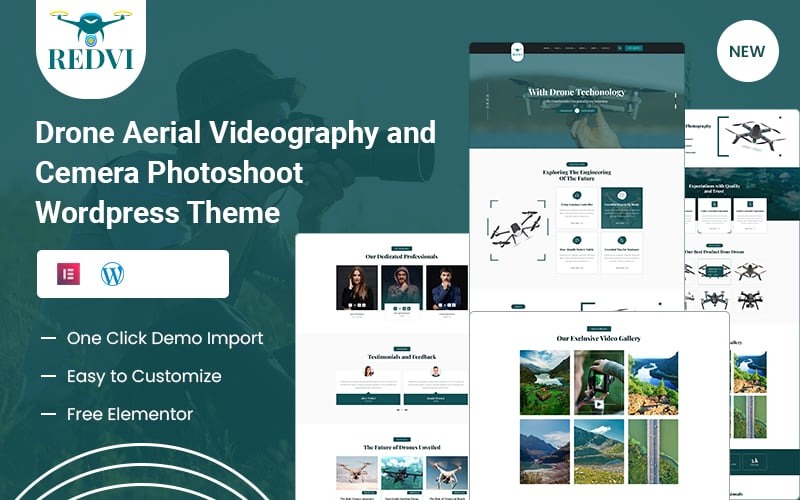
Task: Click the WordPress logo icon
Action: point(113,274)
